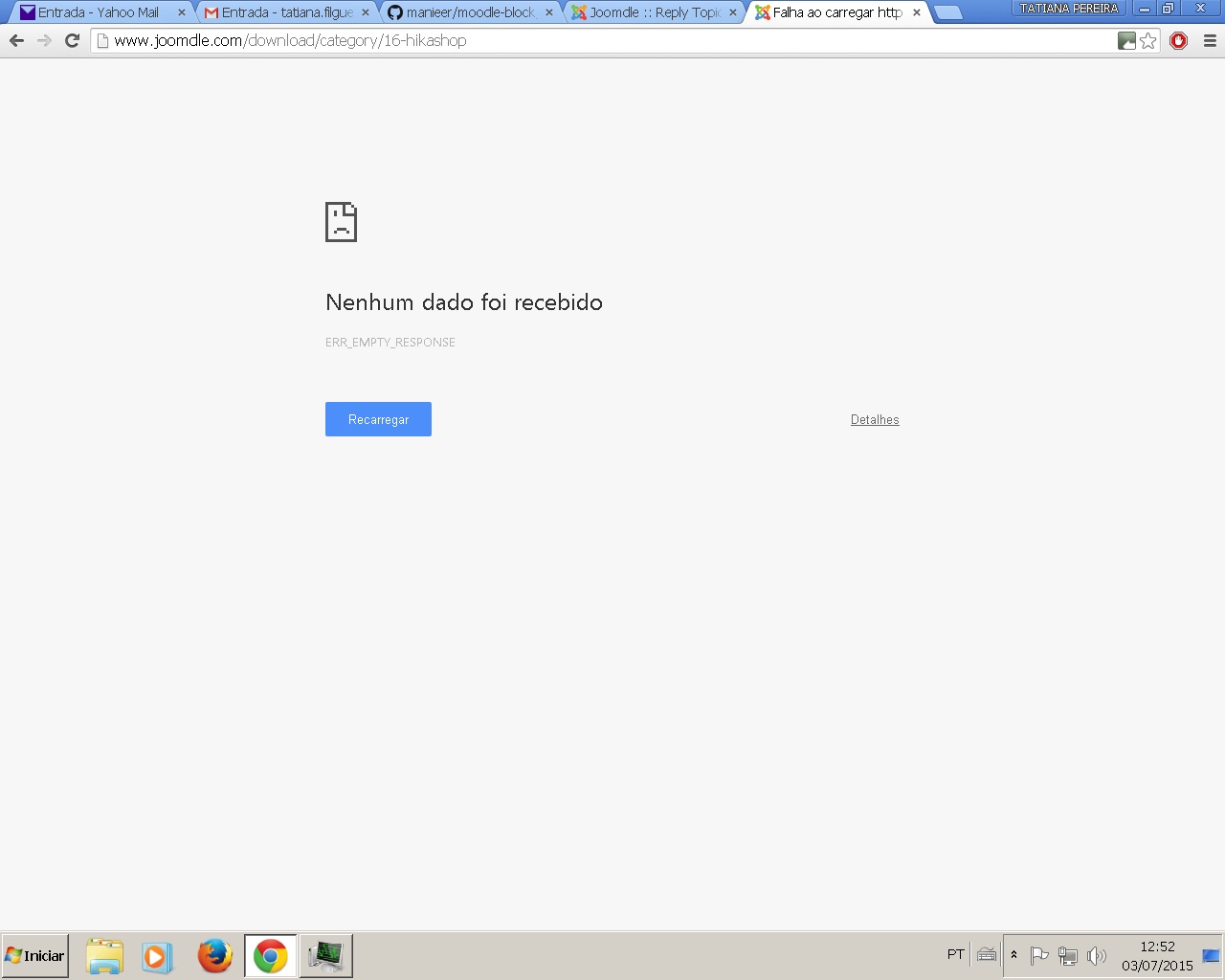The image size is (1225, 980).
Task: Switch to Entrada - Yahoo Mail tab
Action: (x=98, y=12)
